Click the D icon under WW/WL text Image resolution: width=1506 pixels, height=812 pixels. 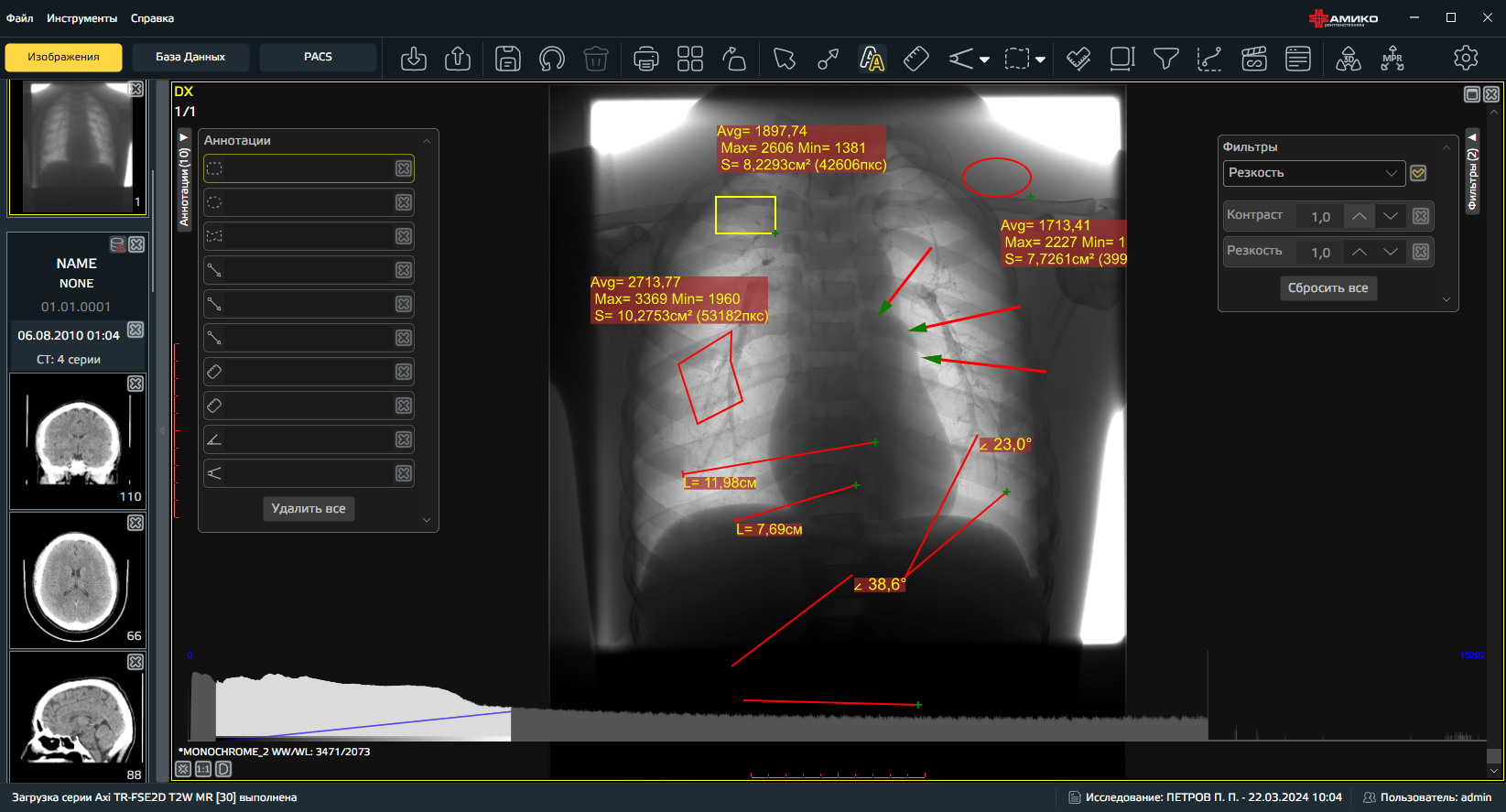pos(223,769)
